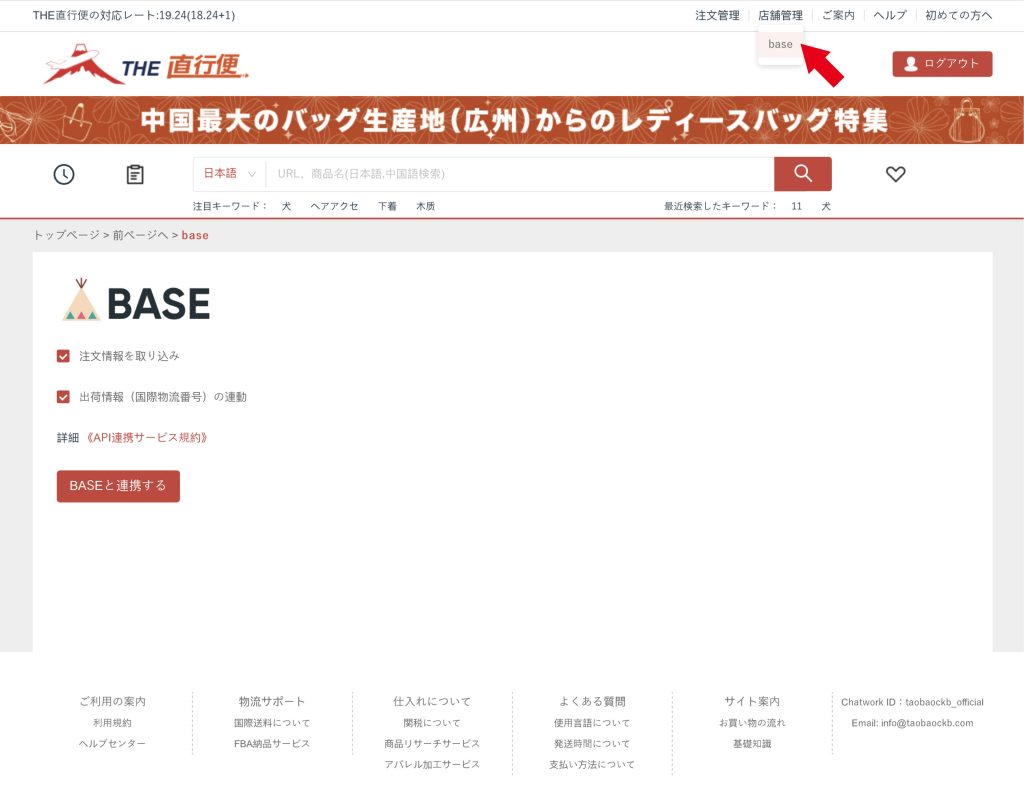The height and width of the screenshot is (792, 1024).
Task: Select trending keyword 犬
Action: 286,206
